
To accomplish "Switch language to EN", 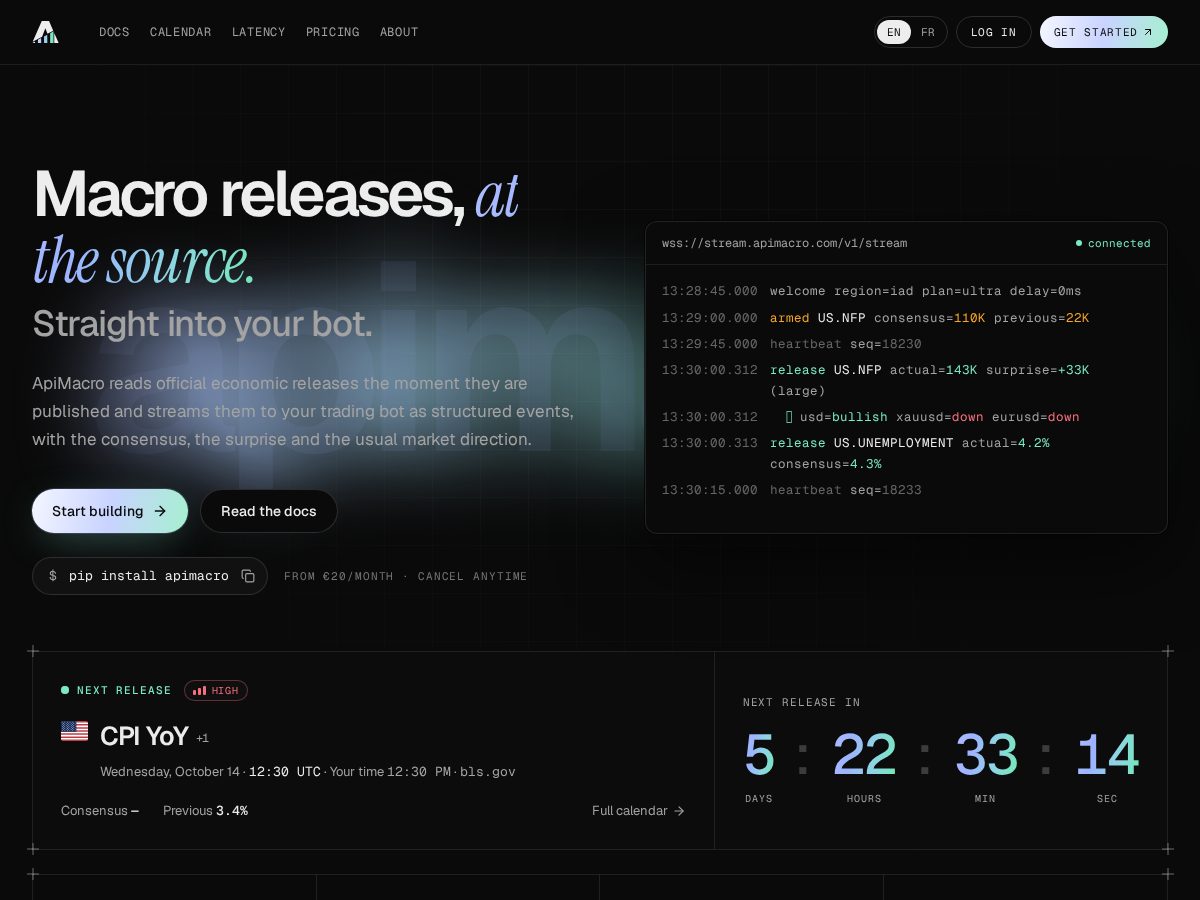I will tap(894, 32).
